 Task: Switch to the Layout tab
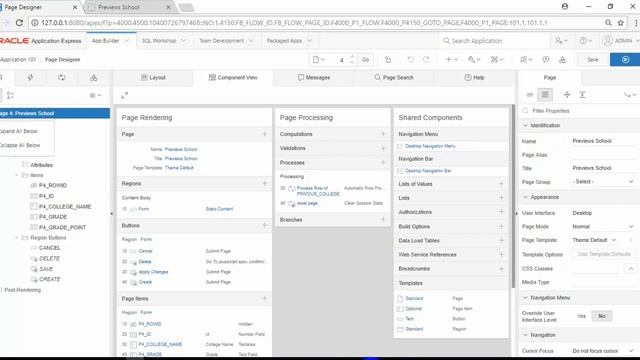click(153, 78)
